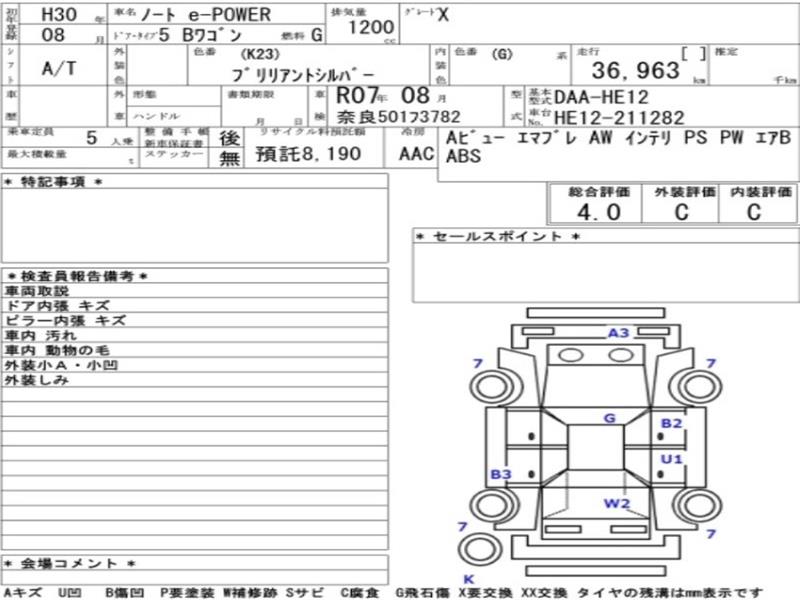This screenshot has height=600, width=800.
Task: Click the 特記事項 section header
Action: point(53,182)
